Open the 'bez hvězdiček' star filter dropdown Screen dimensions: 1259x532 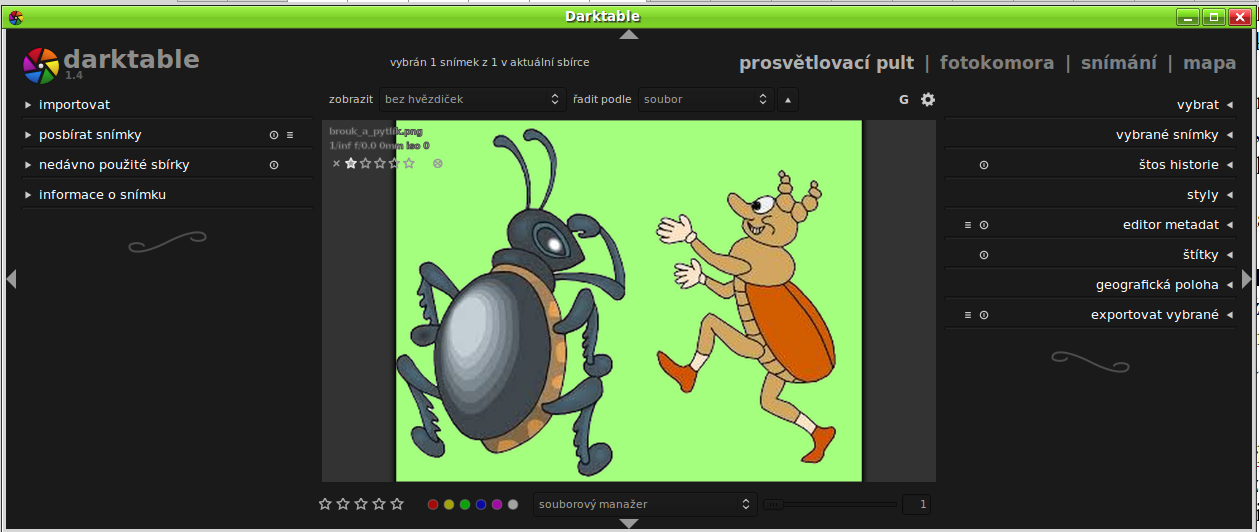pos(473,99)
